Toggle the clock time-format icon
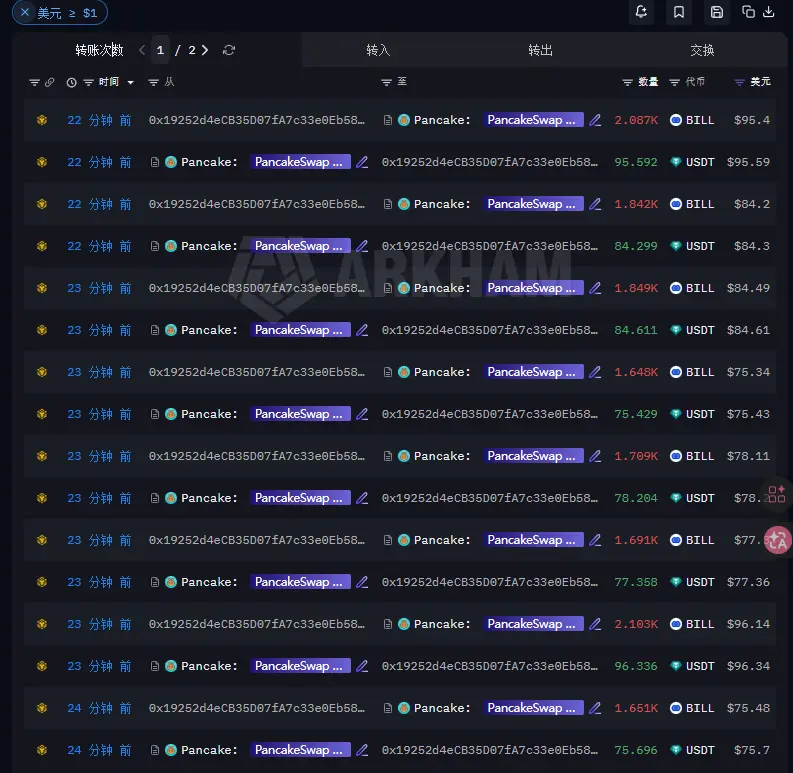Image resolution: width=793 pixels, height=773 pixels. pos(71,82)
